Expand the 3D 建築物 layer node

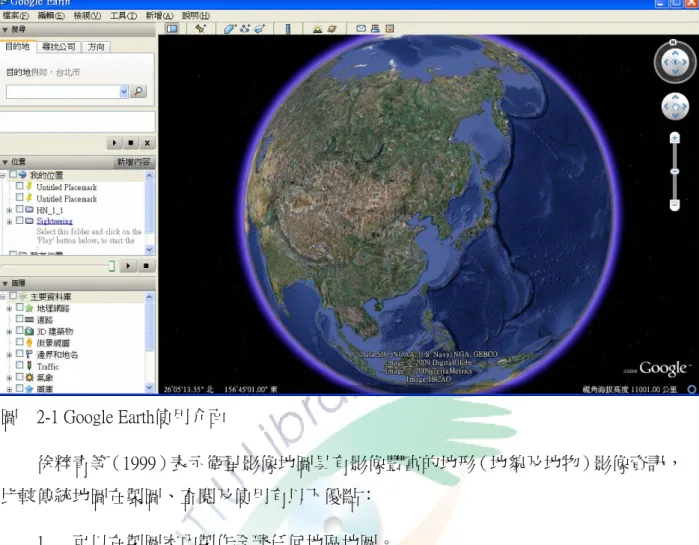coord(9,332)
